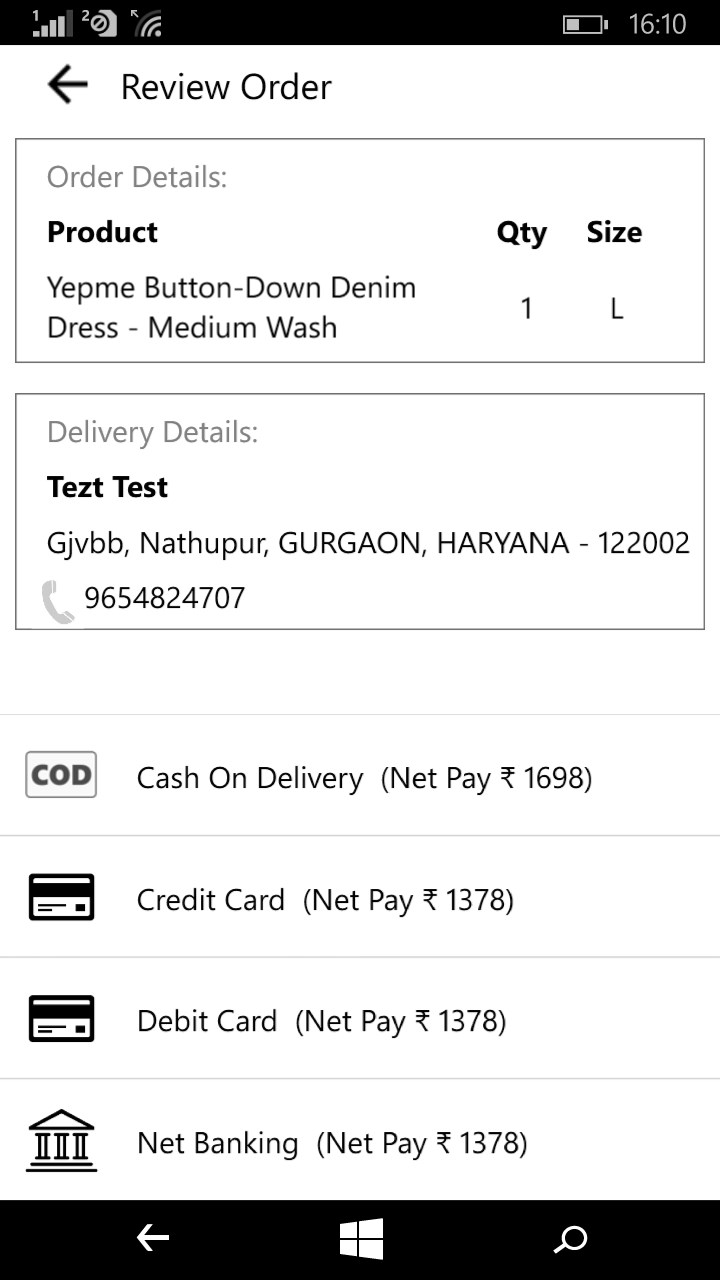720x1280 pixels.
Task: Select Net Banking payment option
Action: click(360, 1140)
